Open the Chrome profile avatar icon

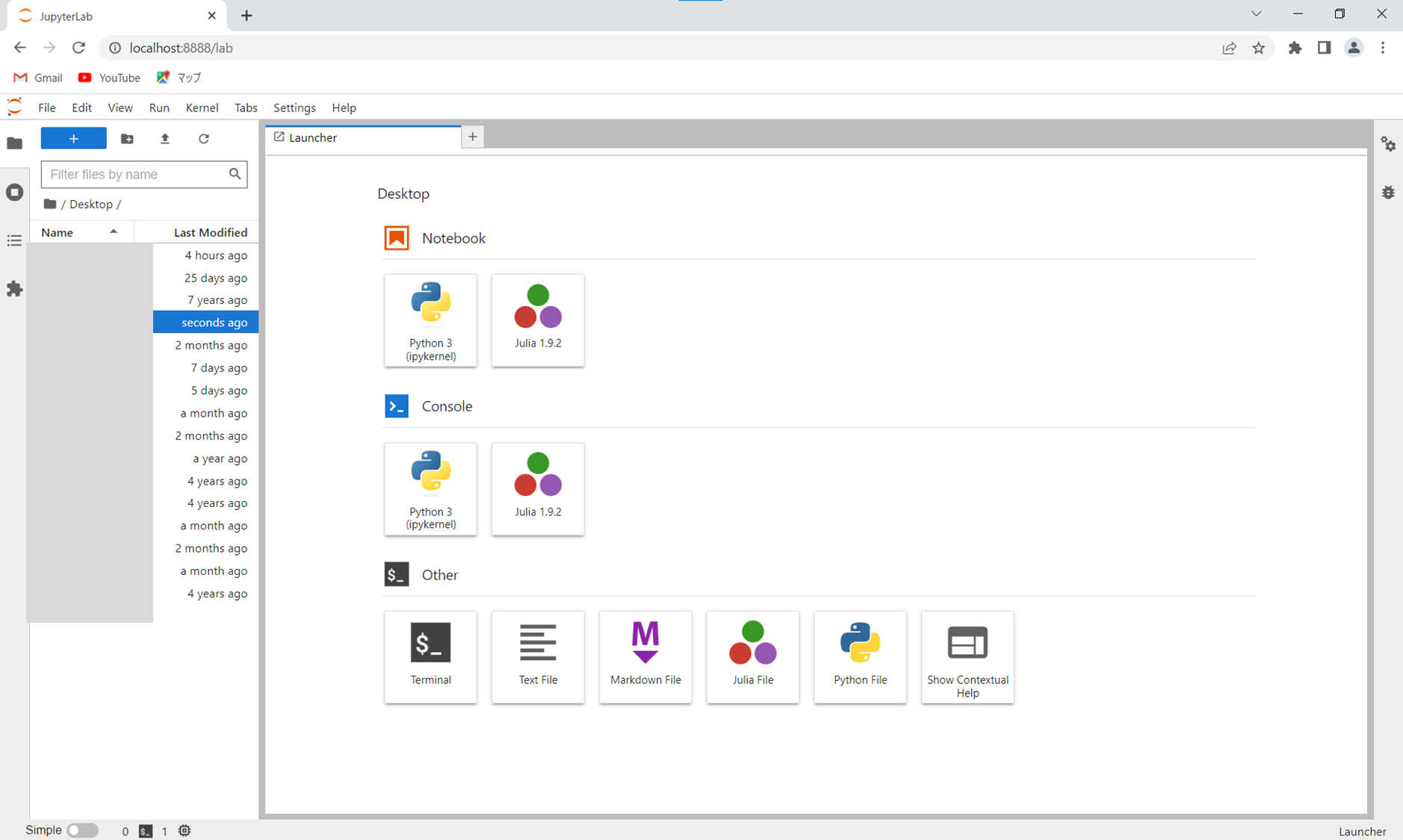click(x=1354, y=48)
